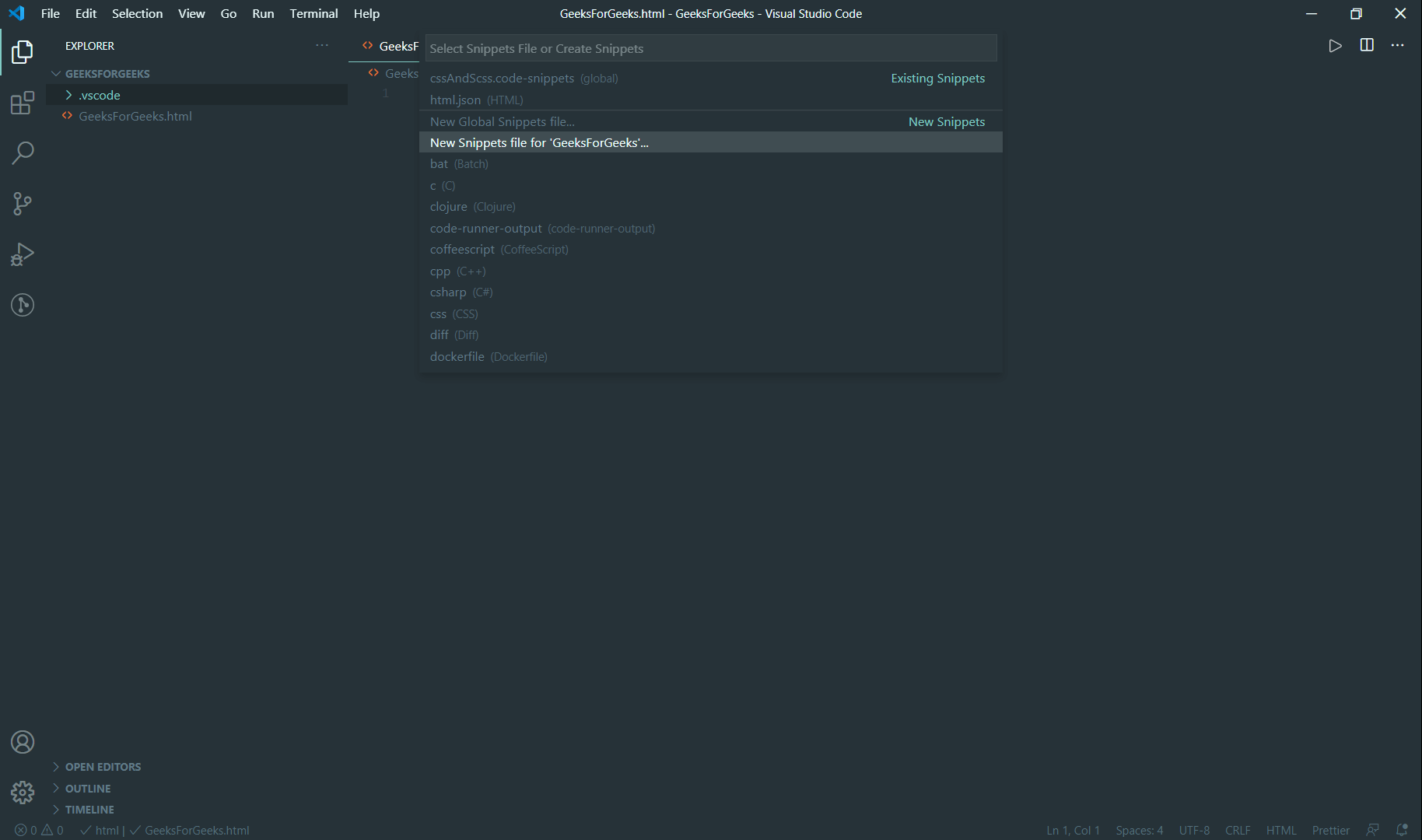1422x840 pixels.
Task: Open the Manage gear icon
Action: coord(23,793)
